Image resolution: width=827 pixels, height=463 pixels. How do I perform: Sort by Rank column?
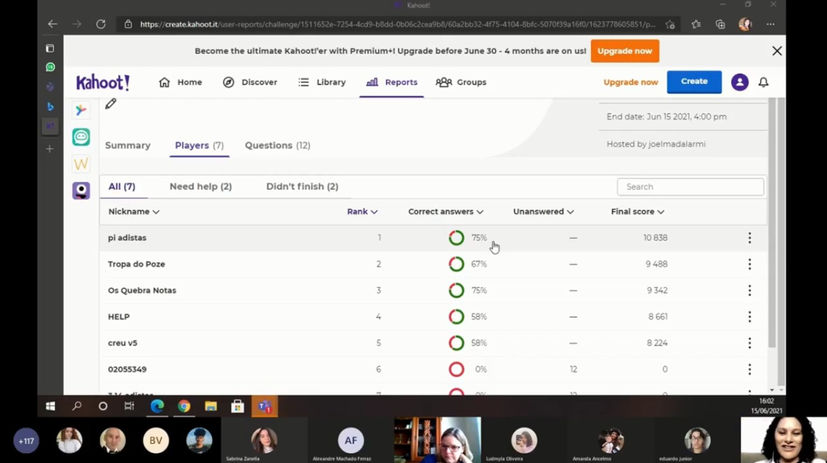[x=362, y=211]
